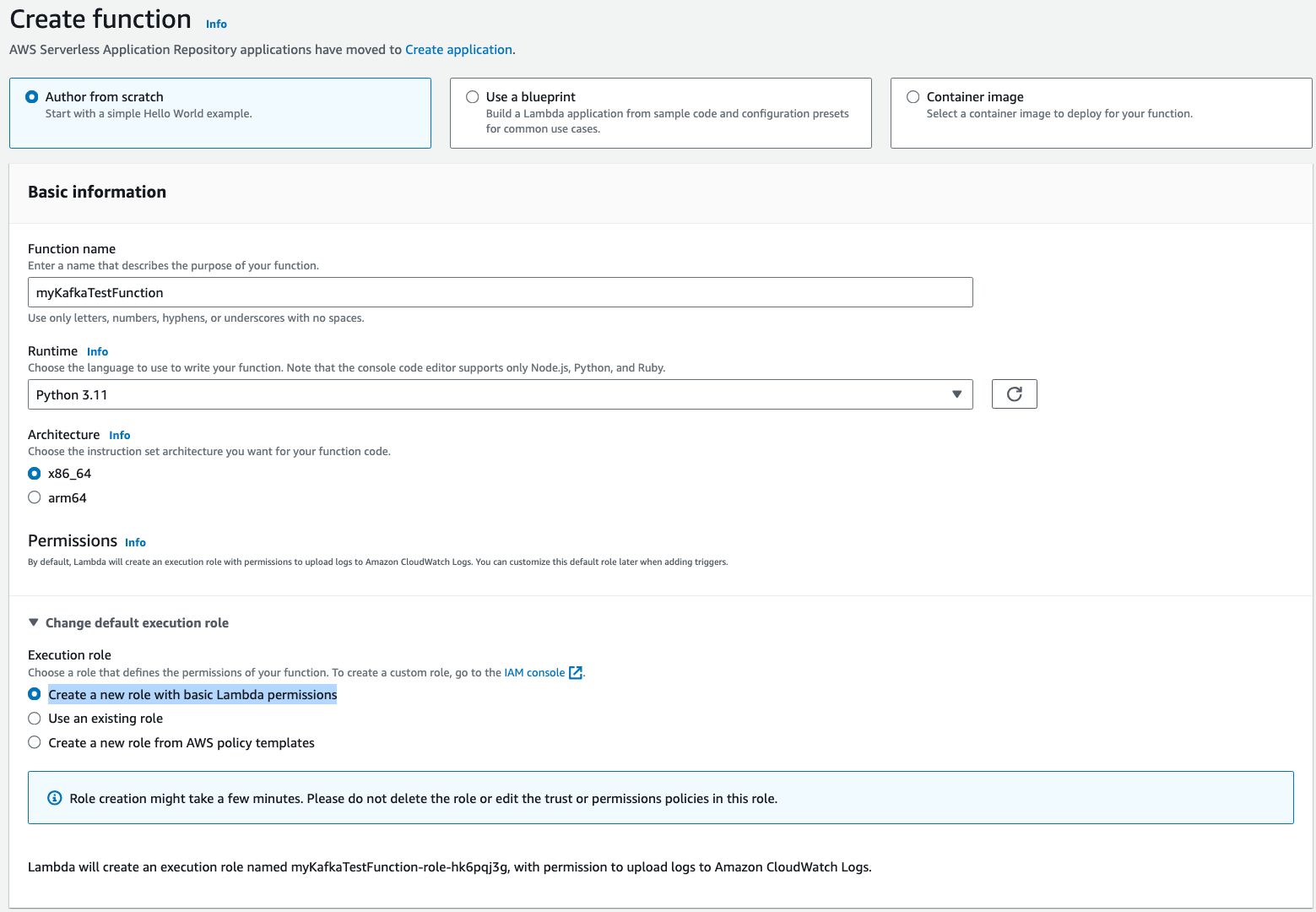Viewport: 1316px width, 912px height.
Task: Open the Runtime dropdown showing Python 3.11
Action: click(500, 394)
